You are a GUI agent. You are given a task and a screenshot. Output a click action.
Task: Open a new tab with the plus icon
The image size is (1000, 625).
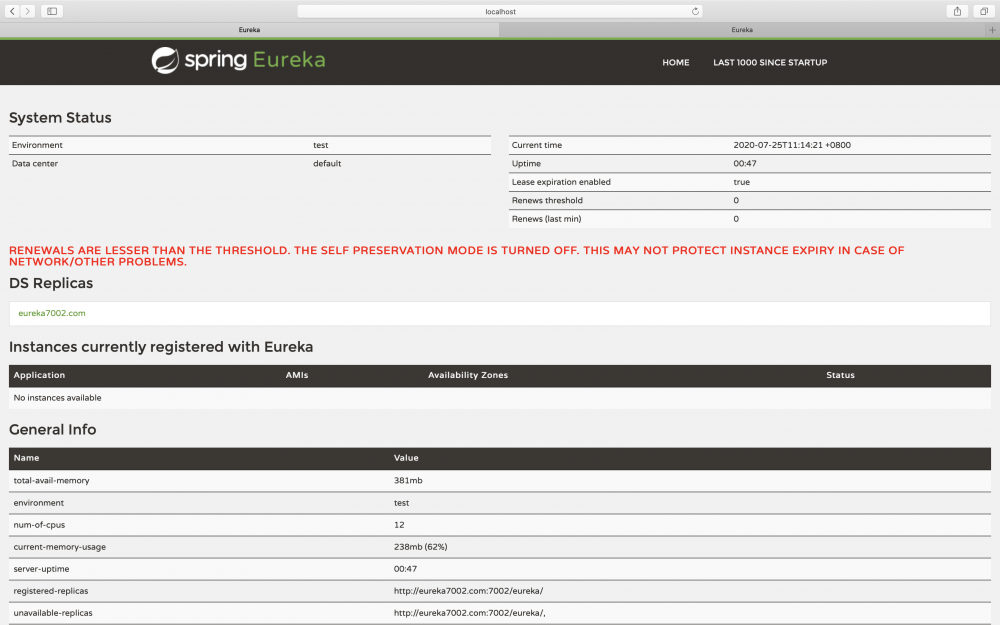tap(991, 30)
